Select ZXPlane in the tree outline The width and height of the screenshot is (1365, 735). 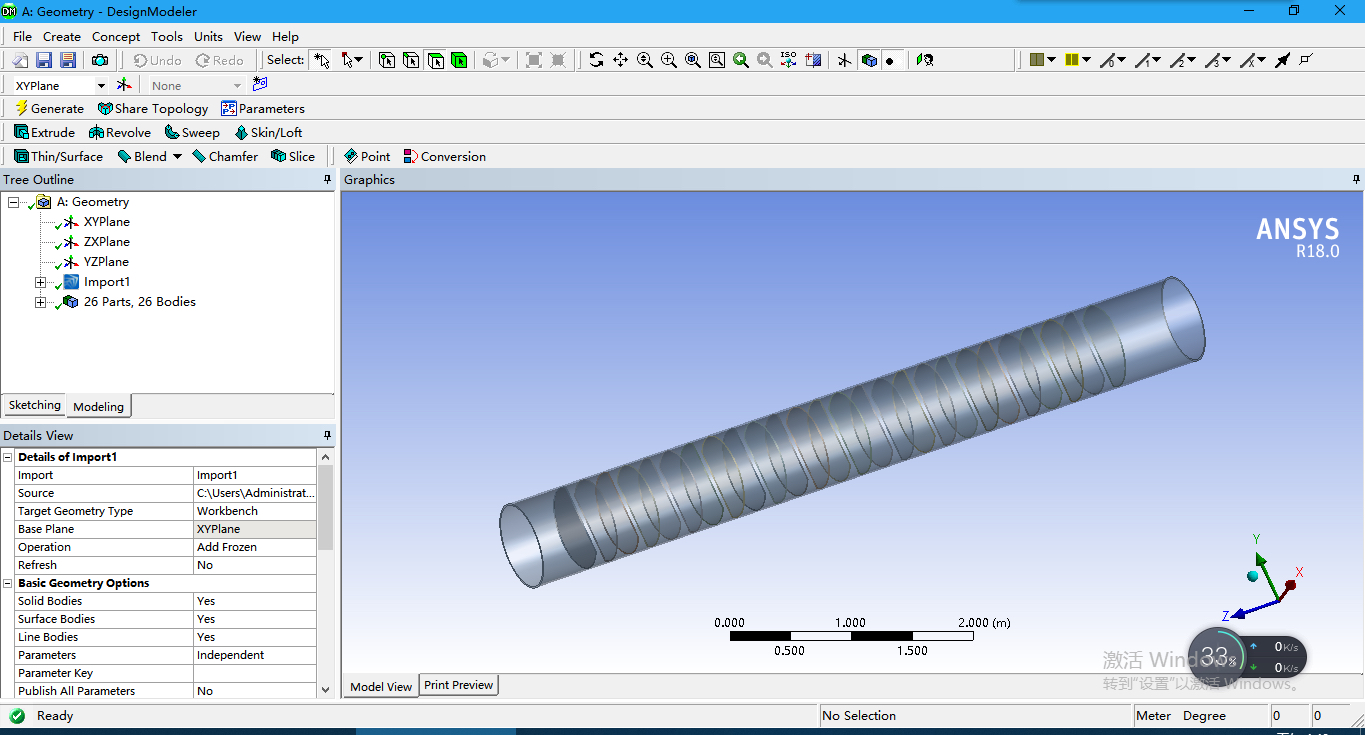pos(106,242)
